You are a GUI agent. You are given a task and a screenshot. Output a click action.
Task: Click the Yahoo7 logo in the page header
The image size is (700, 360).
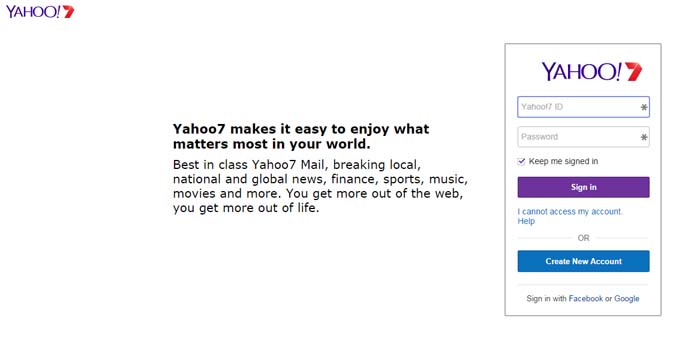point(40,12)
